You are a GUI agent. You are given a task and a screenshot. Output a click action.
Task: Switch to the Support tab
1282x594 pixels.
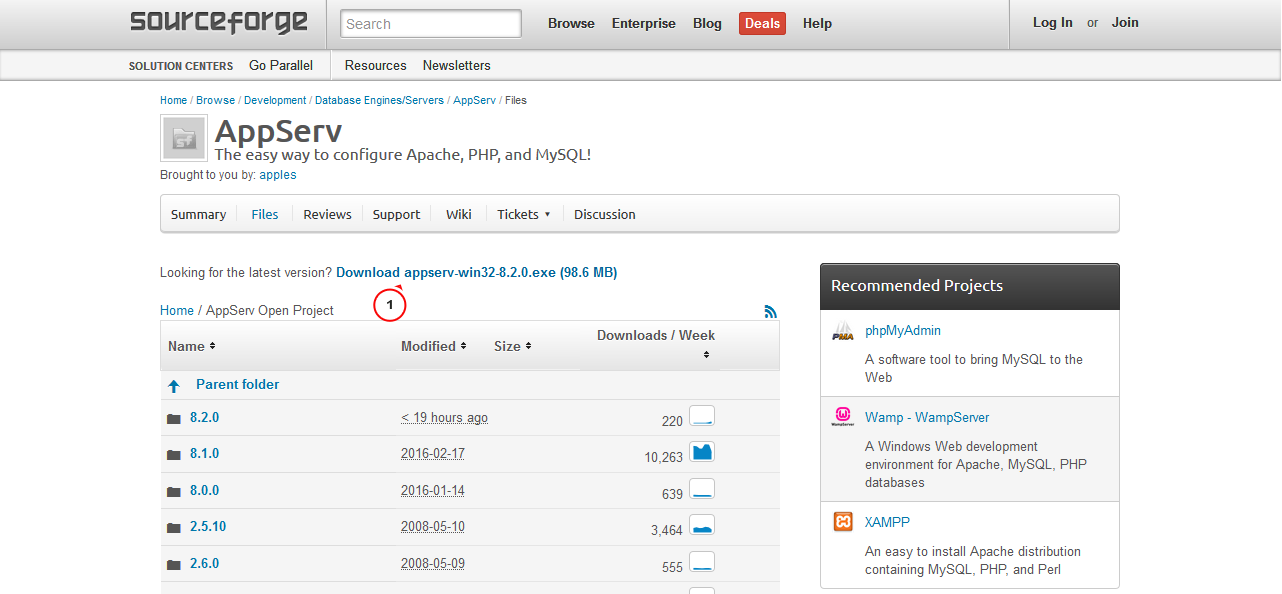click(396, 214)
